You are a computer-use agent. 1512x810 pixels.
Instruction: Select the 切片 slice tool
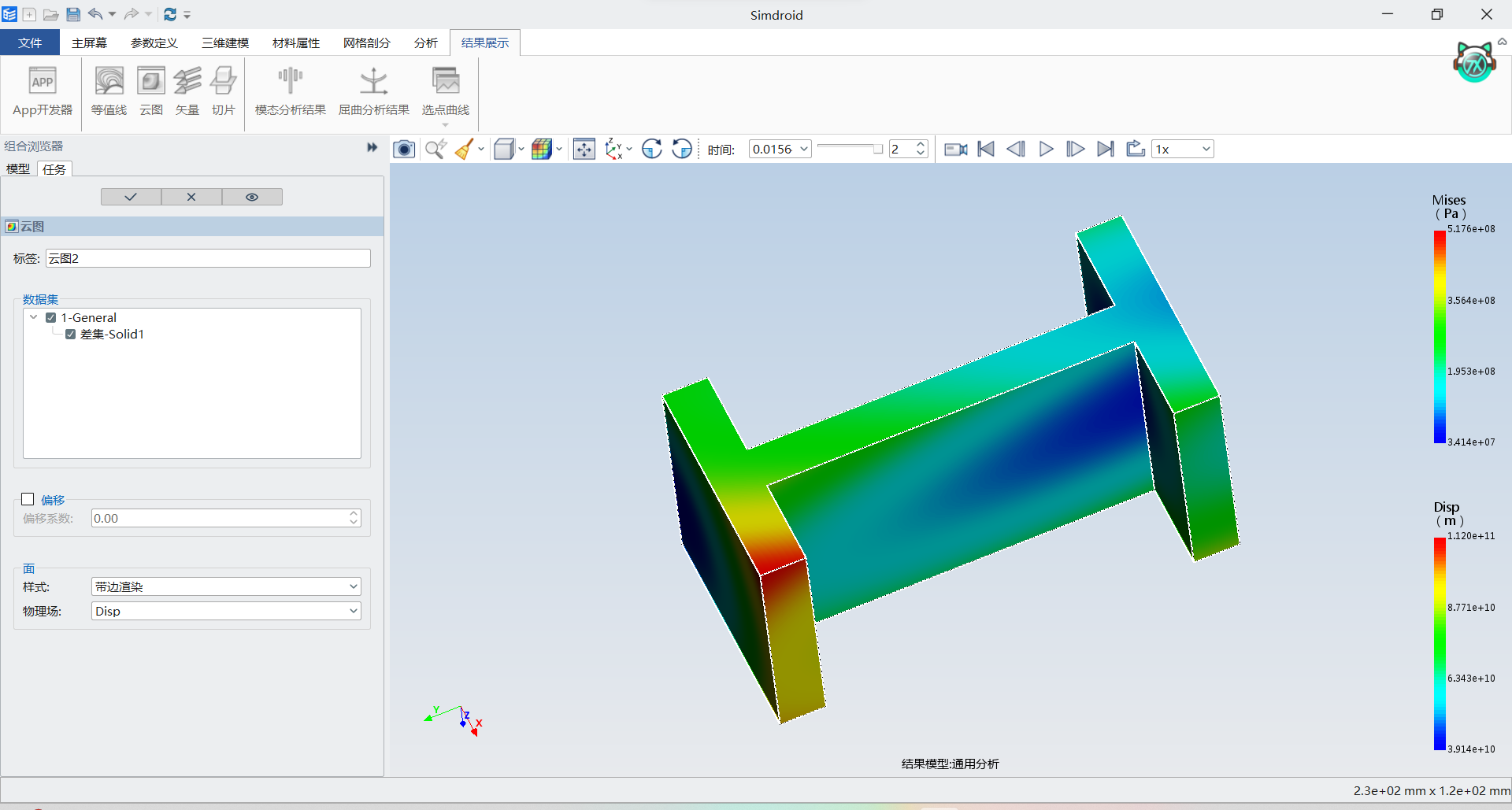click(224, 92)
